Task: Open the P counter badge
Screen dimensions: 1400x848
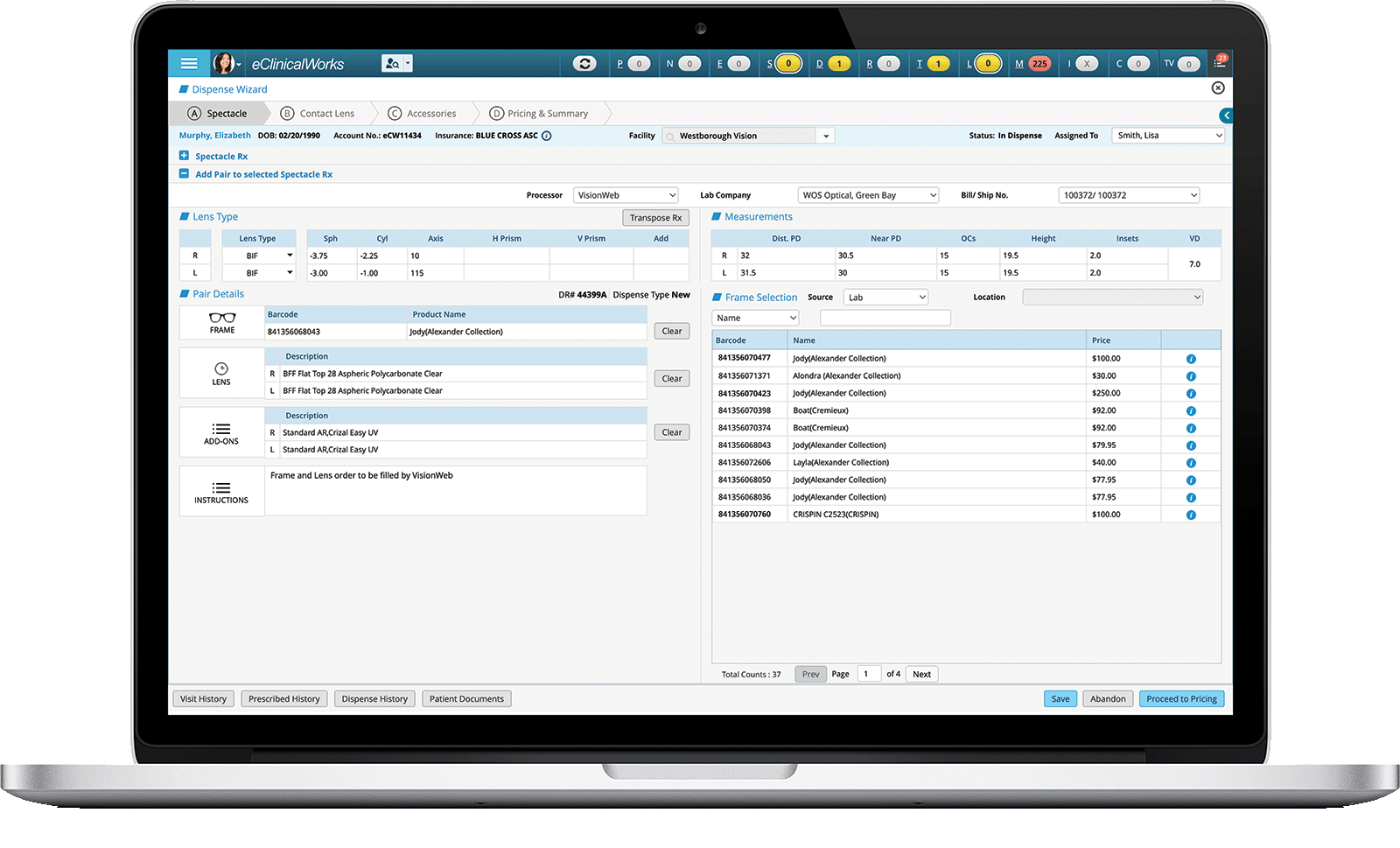Action: (639, 64)
